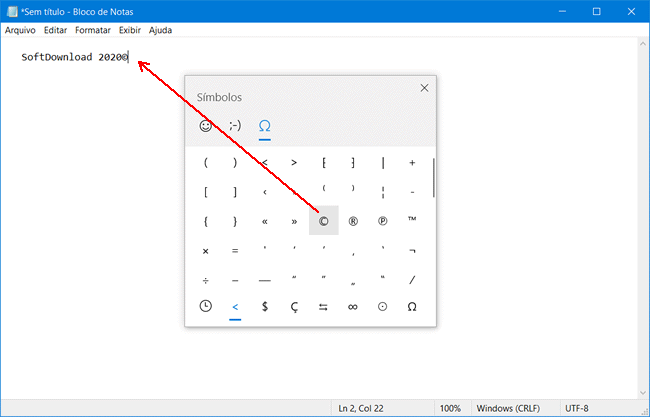Show recently used symbols clock category
This screenshot has width=650, height=417.
tap(206, 308)
